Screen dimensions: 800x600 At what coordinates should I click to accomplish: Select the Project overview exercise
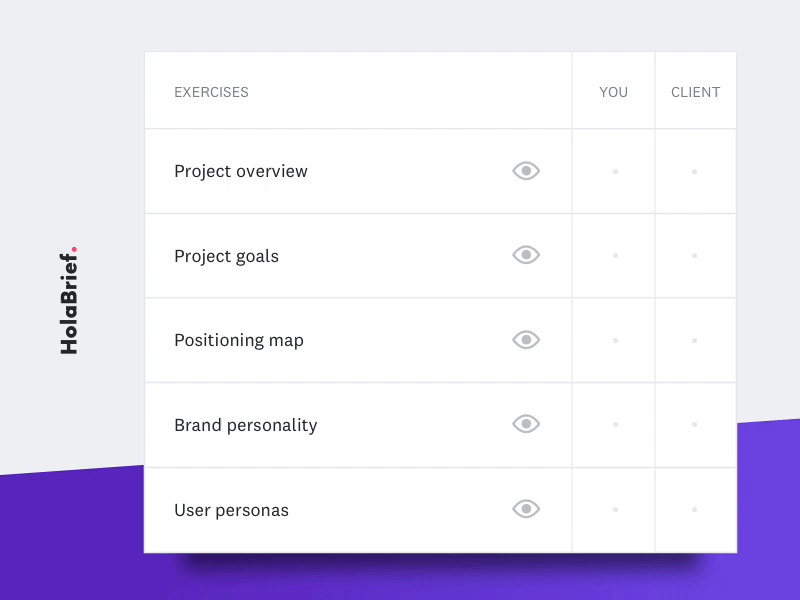click(x=241, y=171)
